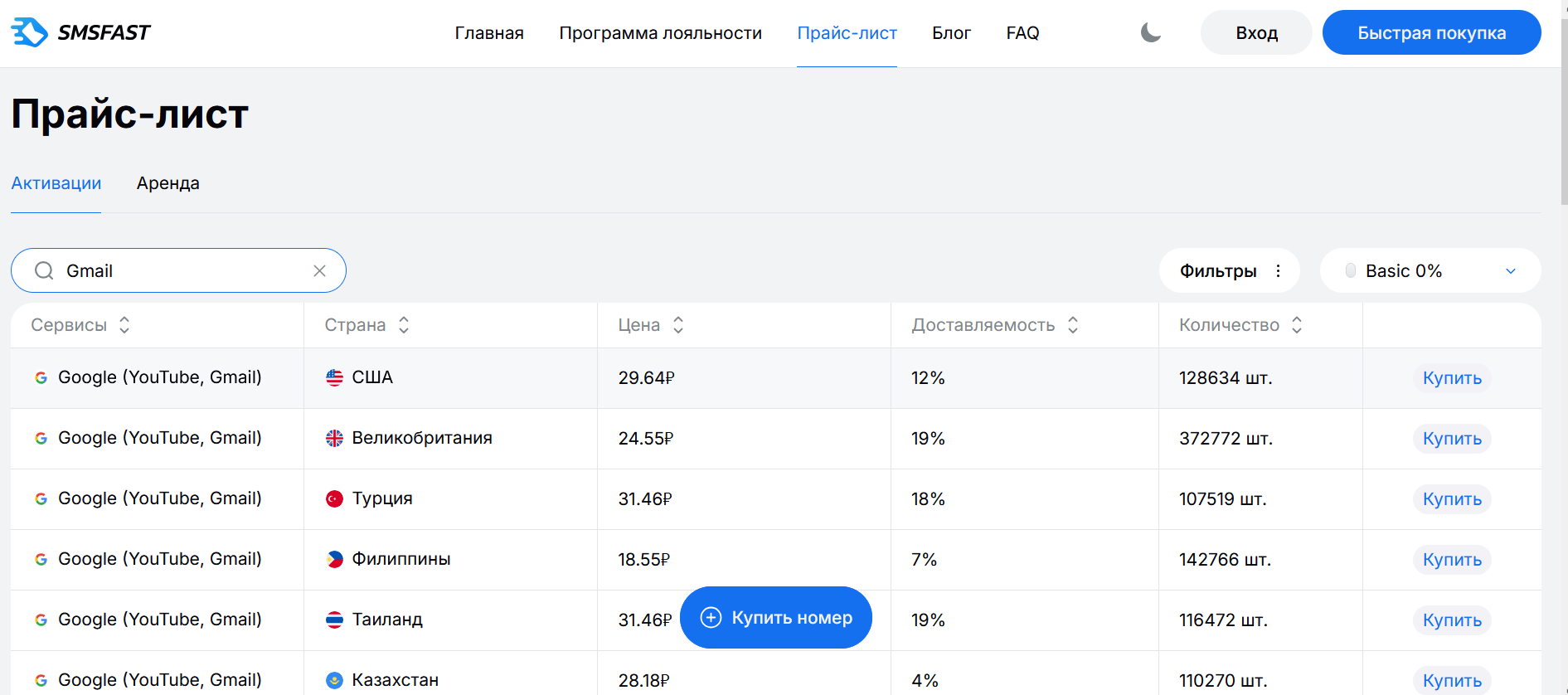This screenshot has width=1568, height=695.
Task: Toggle dark mode moon icon
Action: click(1151, 32)
